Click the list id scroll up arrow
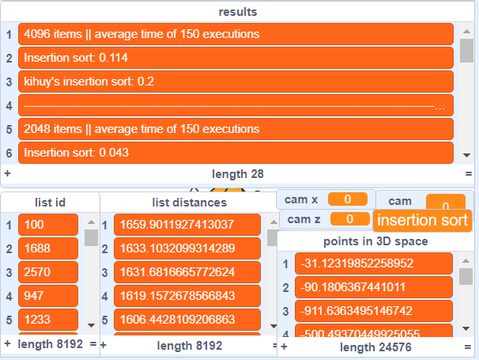Screen dimensions: 479x360 point(91,222)
